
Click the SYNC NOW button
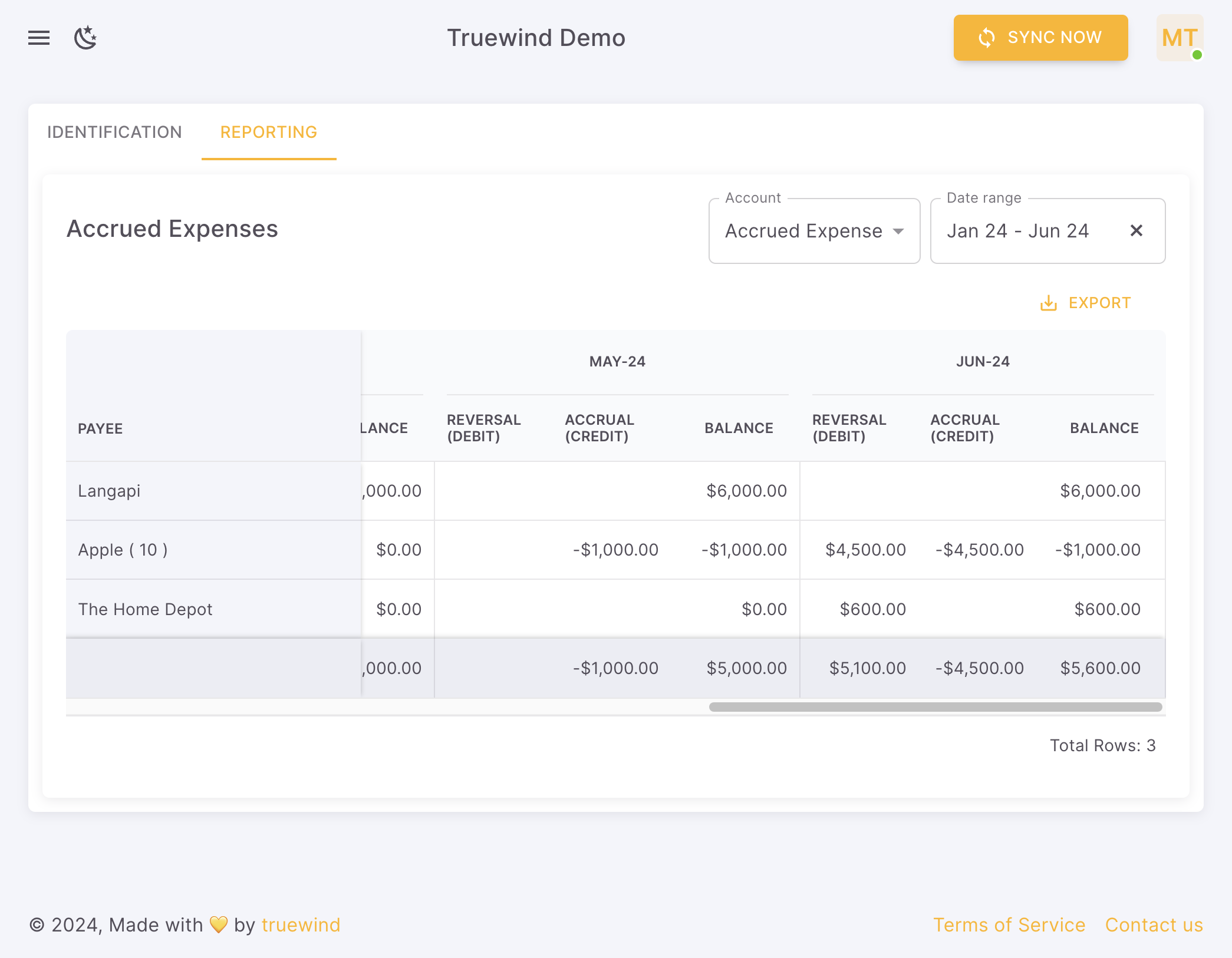point(1040,38)
